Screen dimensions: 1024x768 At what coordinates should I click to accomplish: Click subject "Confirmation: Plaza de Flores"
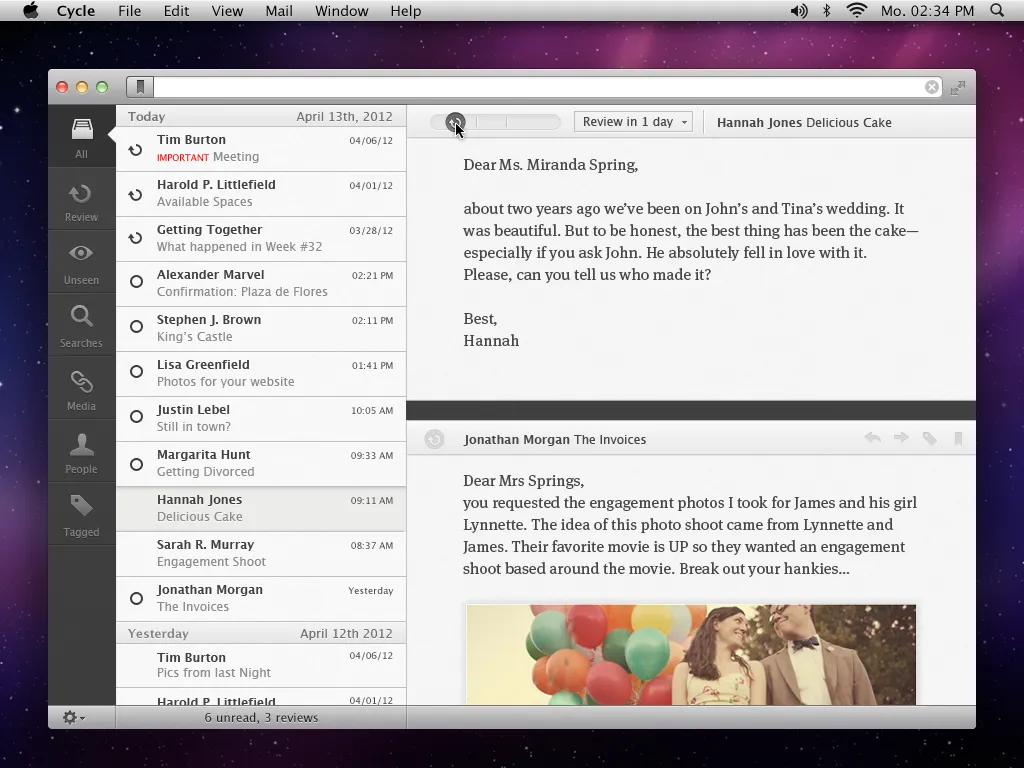pyautogui.click(x=242, y=291)
